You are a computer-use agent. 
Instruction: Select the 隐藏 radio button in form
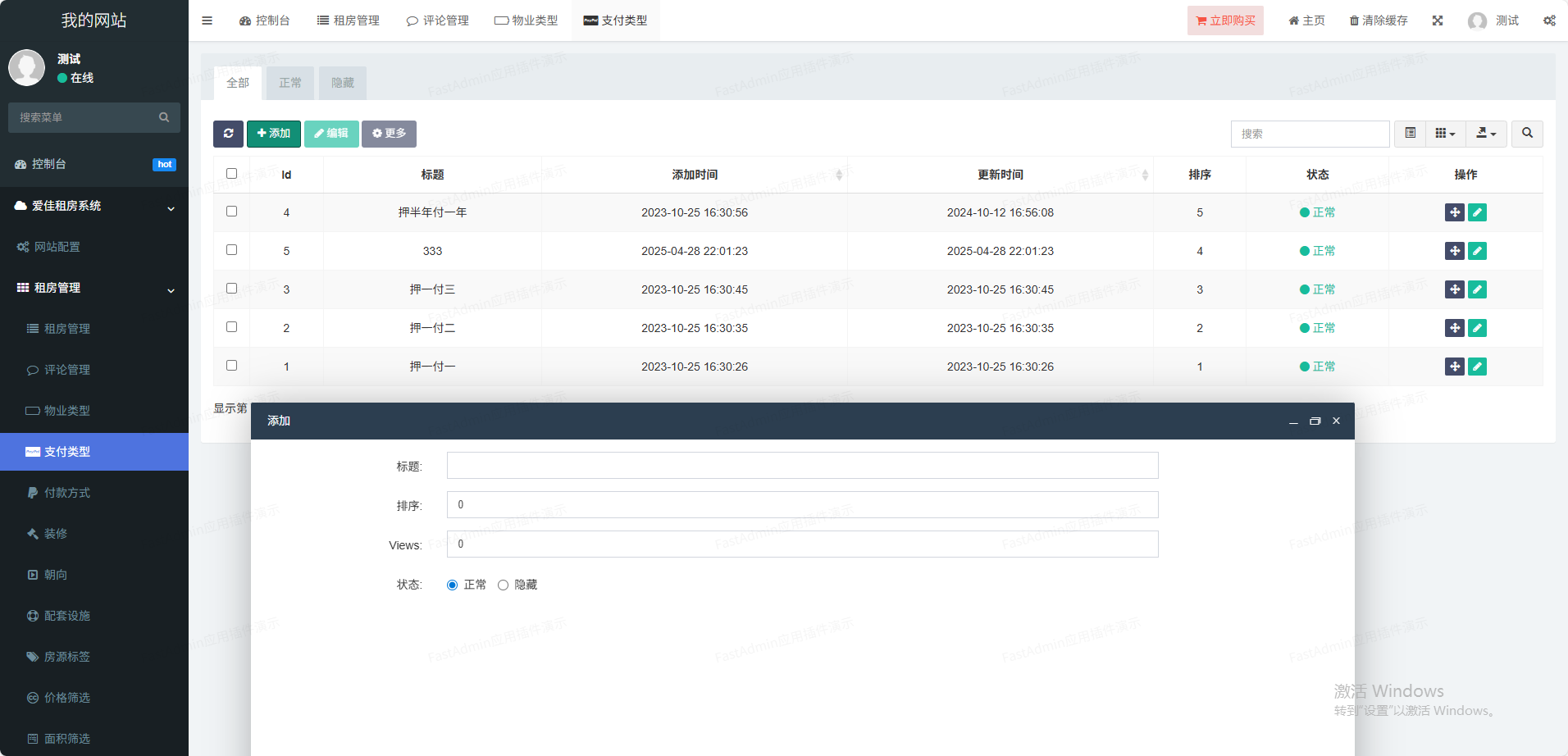(504, 585)
